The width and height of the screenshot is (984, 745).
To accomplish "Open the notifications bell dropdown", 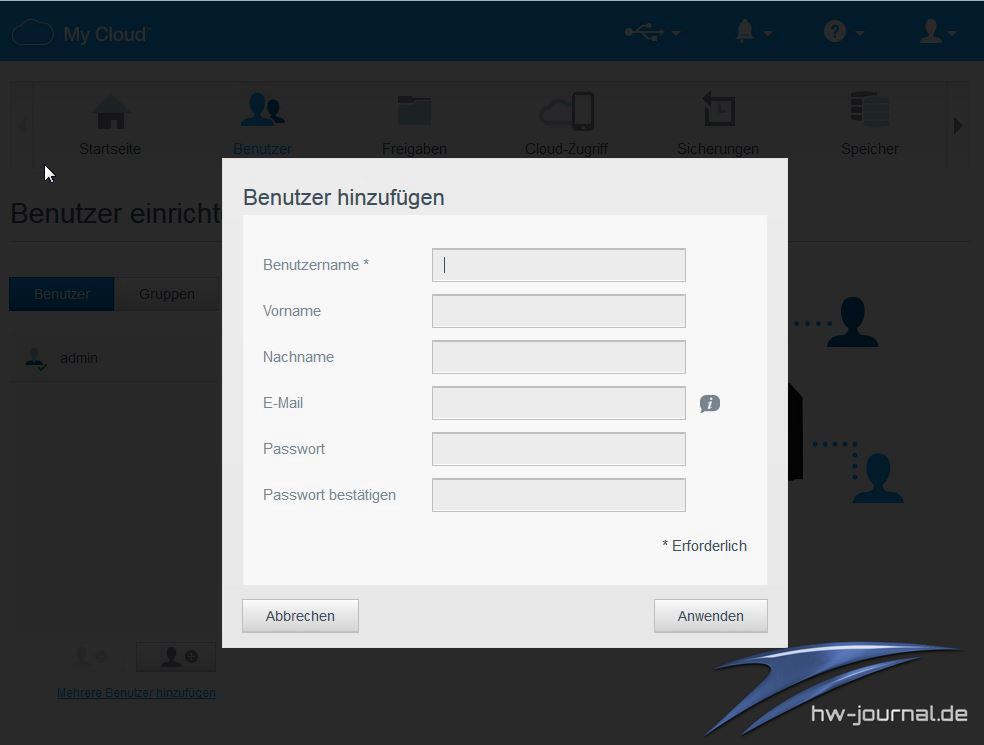I will pyautogui.click(x=753, y=33).
